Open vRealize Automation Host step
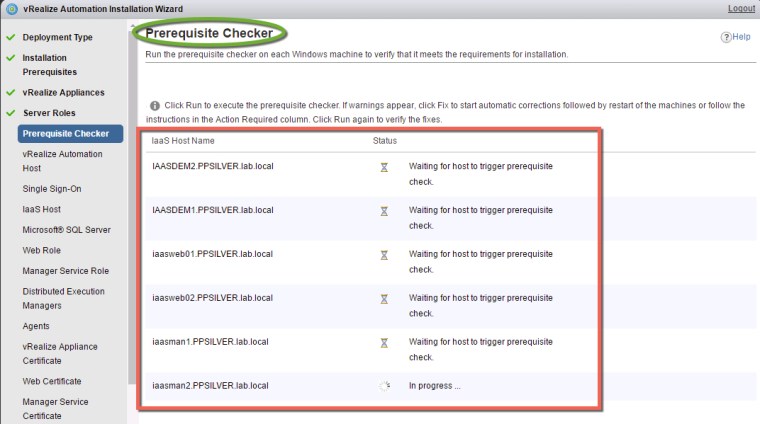The image size is (760, 424). tap(62, 161)
